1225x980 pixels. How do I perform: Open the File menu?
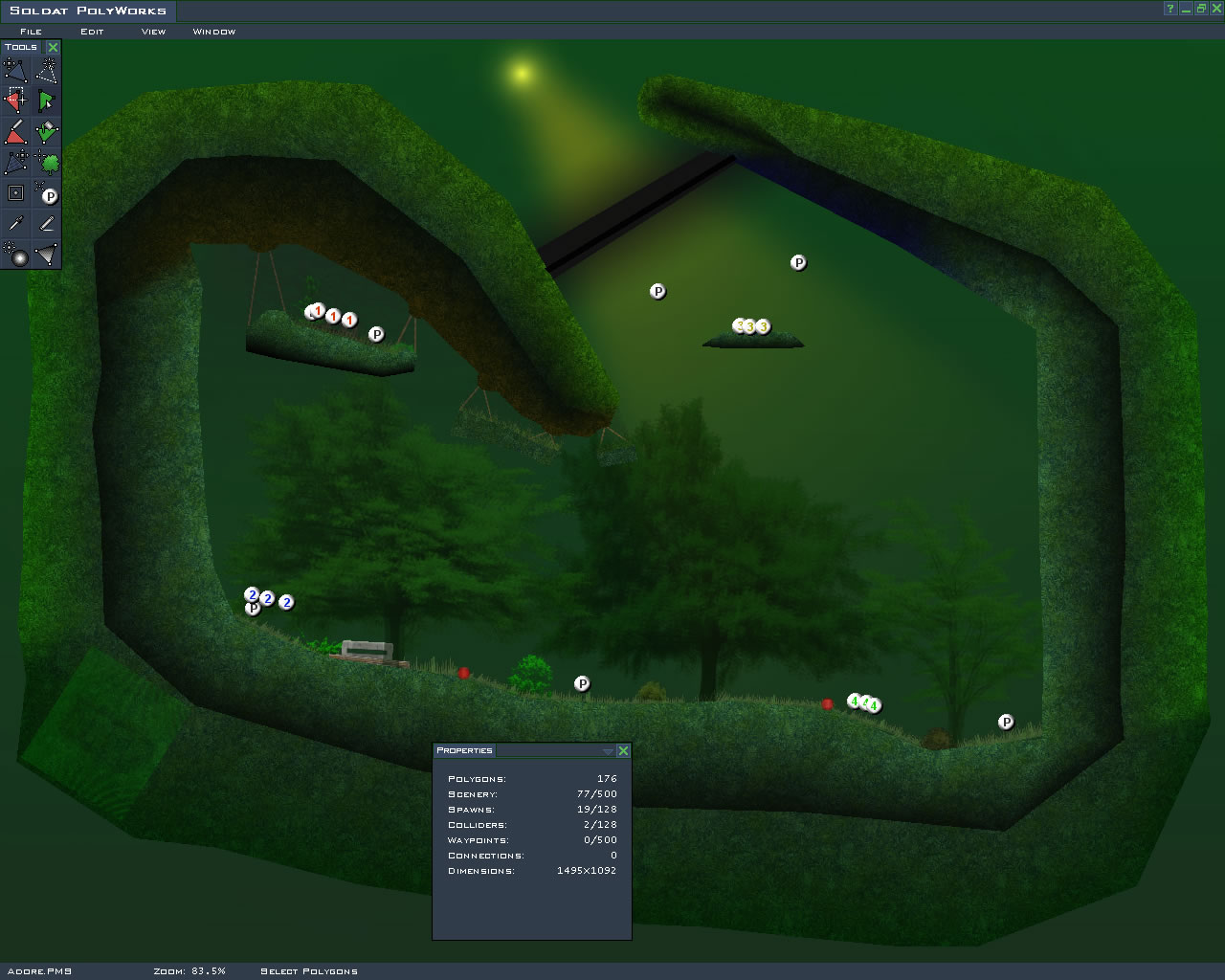31,32
